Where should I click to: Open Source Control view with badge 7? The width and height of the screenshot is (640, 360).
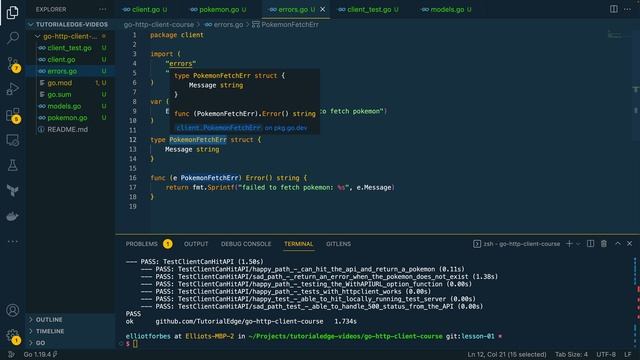coord(12,64)
